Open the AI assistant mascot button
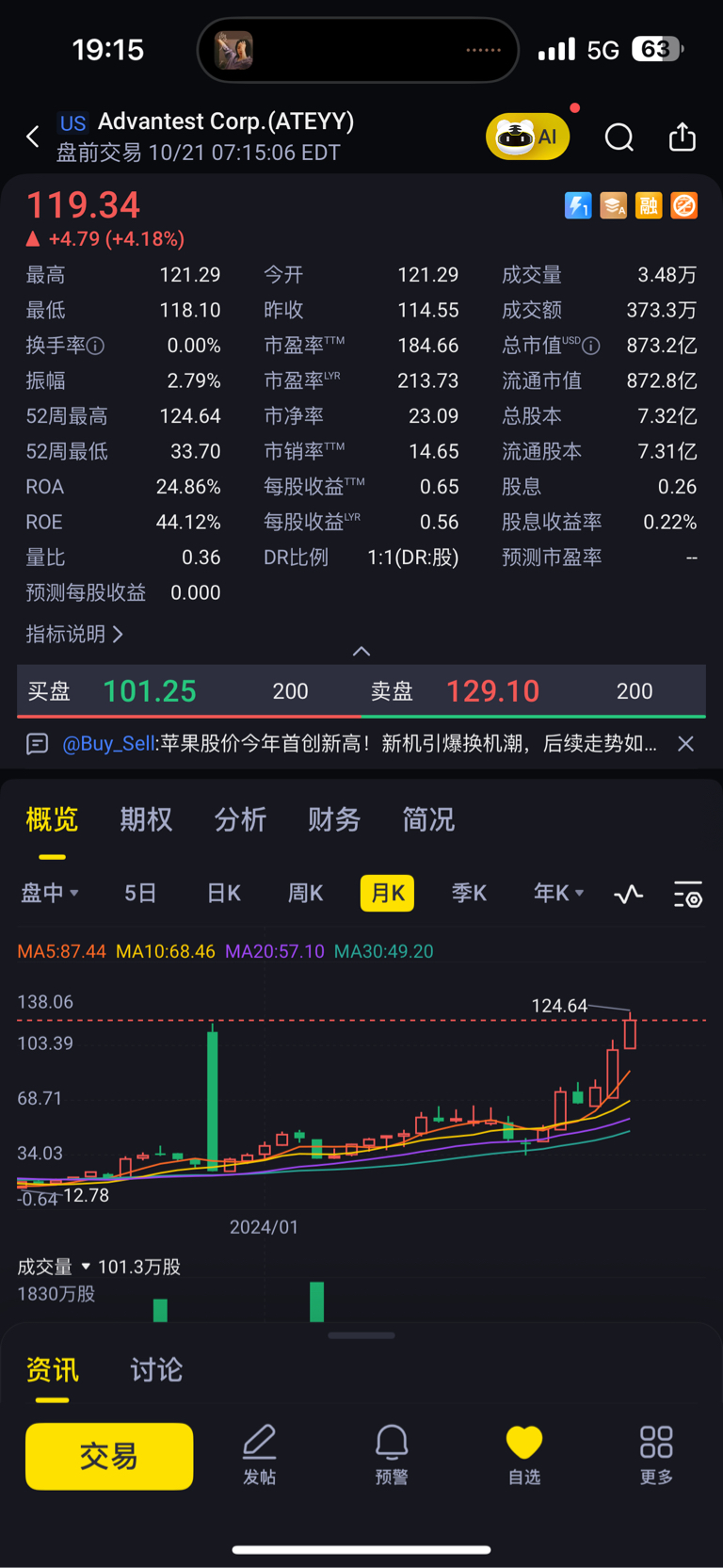 527,137
